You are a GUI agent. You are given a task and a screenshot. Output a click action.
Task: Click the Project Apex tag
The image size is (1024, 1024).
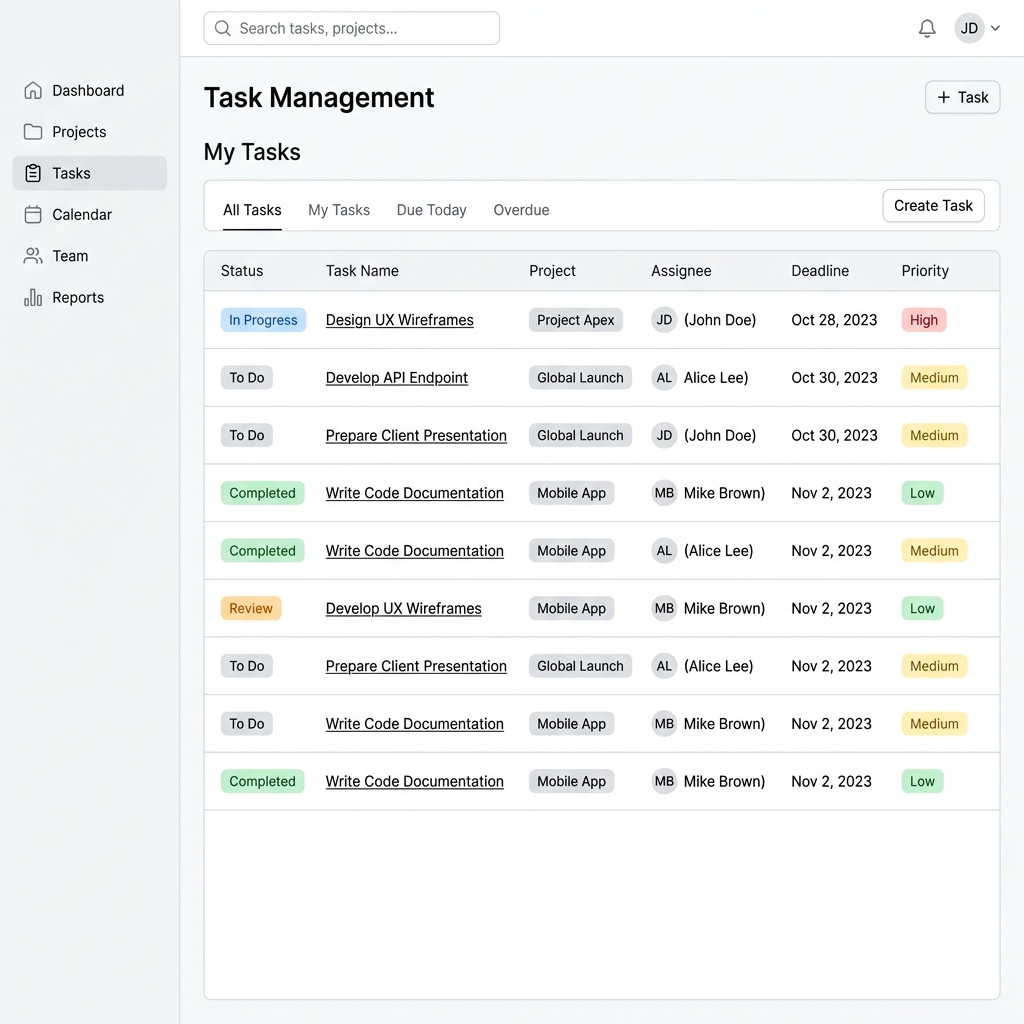(x=575, y=320)
